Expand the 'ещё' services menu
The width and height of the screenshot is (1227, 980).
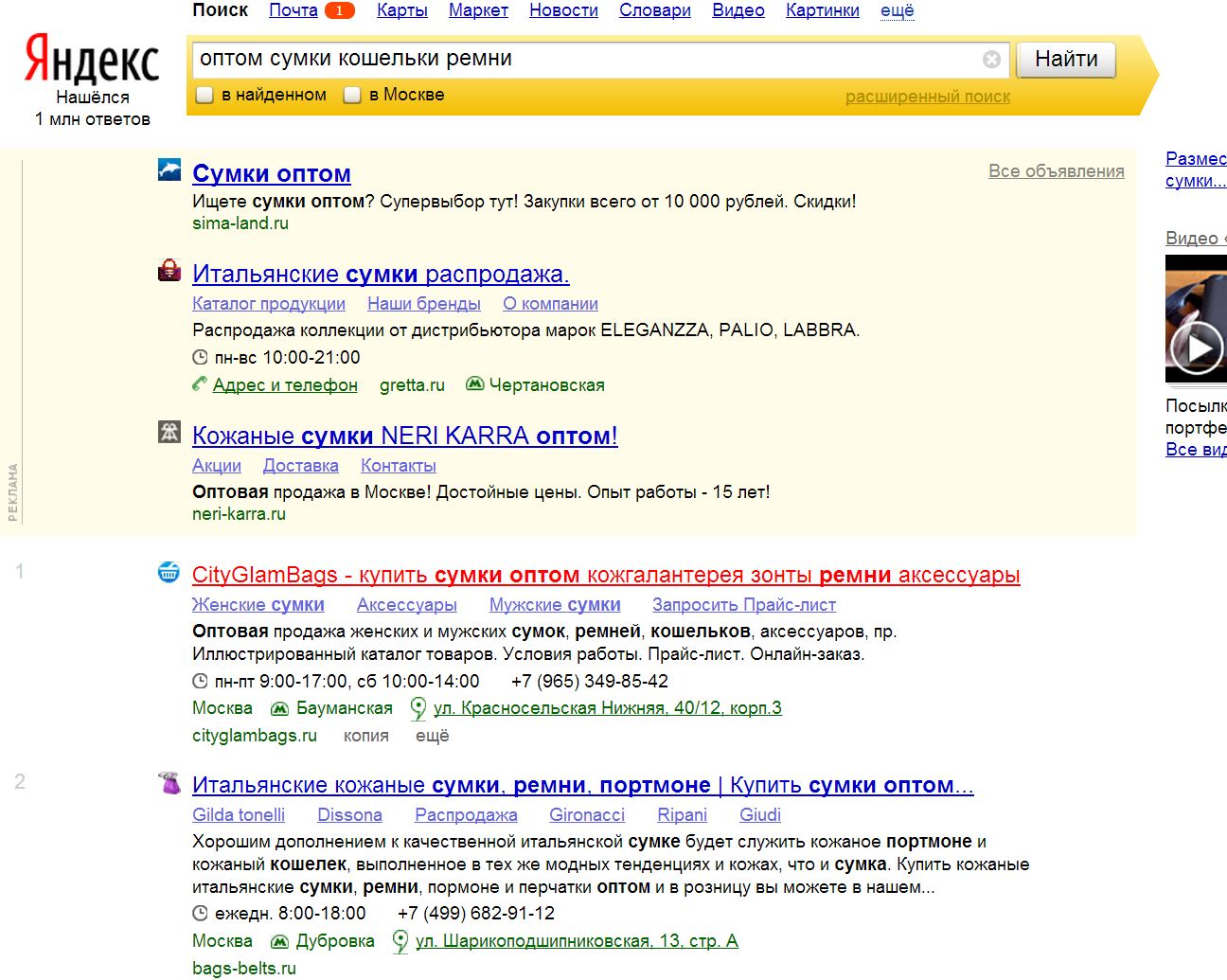[x=898, y=10]
